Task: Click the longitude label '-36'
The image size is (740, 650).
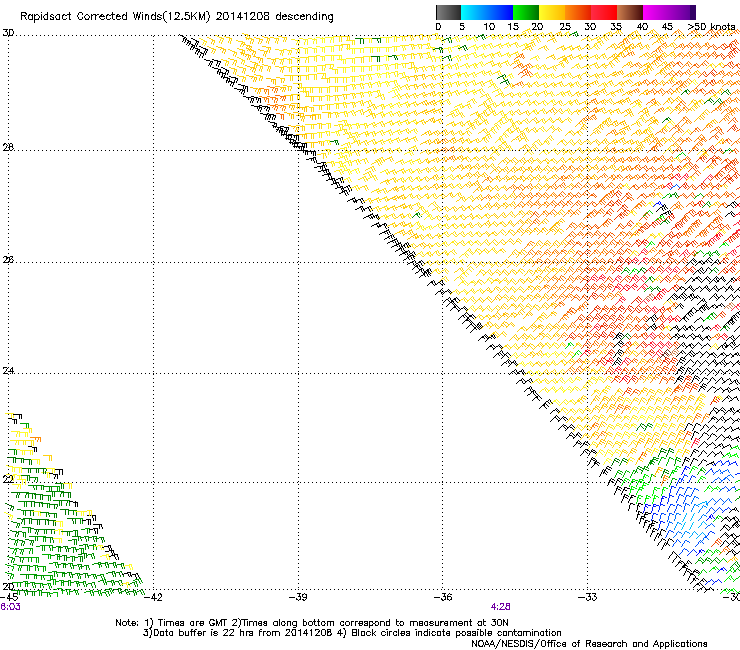Action: point(443,597)
